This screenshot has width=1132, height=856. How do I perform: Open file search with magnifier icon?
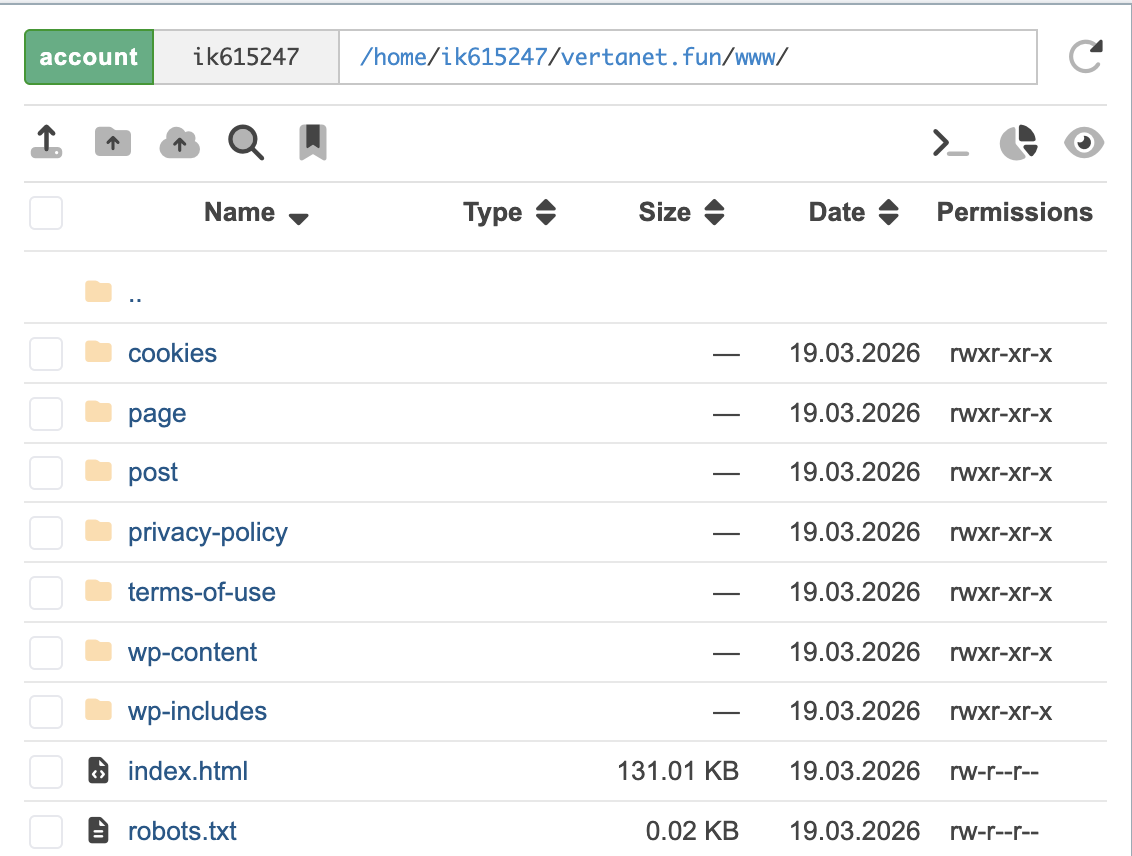click(x=246, y=142)
